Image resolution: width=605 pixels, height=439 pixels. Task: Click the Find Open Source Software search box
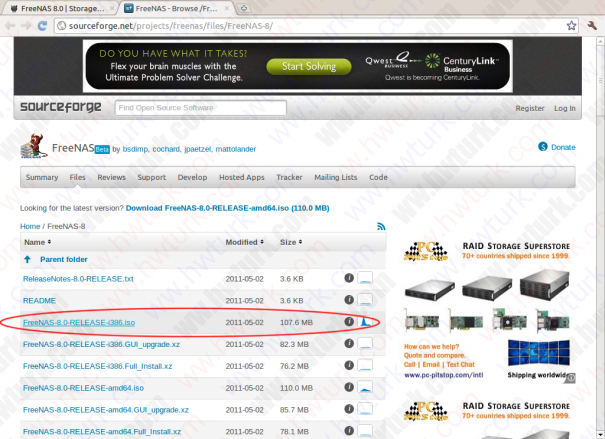(201, 108)
